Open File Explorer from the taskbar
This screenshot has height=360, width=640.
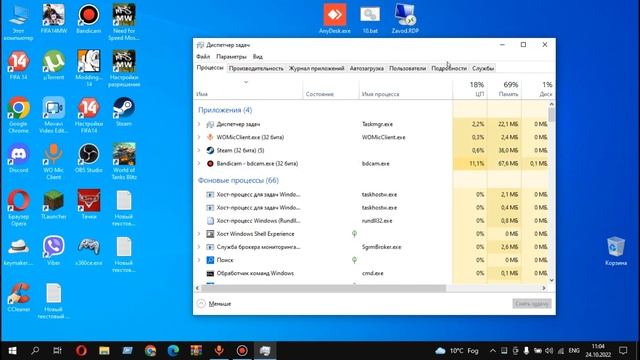[104, 350]
